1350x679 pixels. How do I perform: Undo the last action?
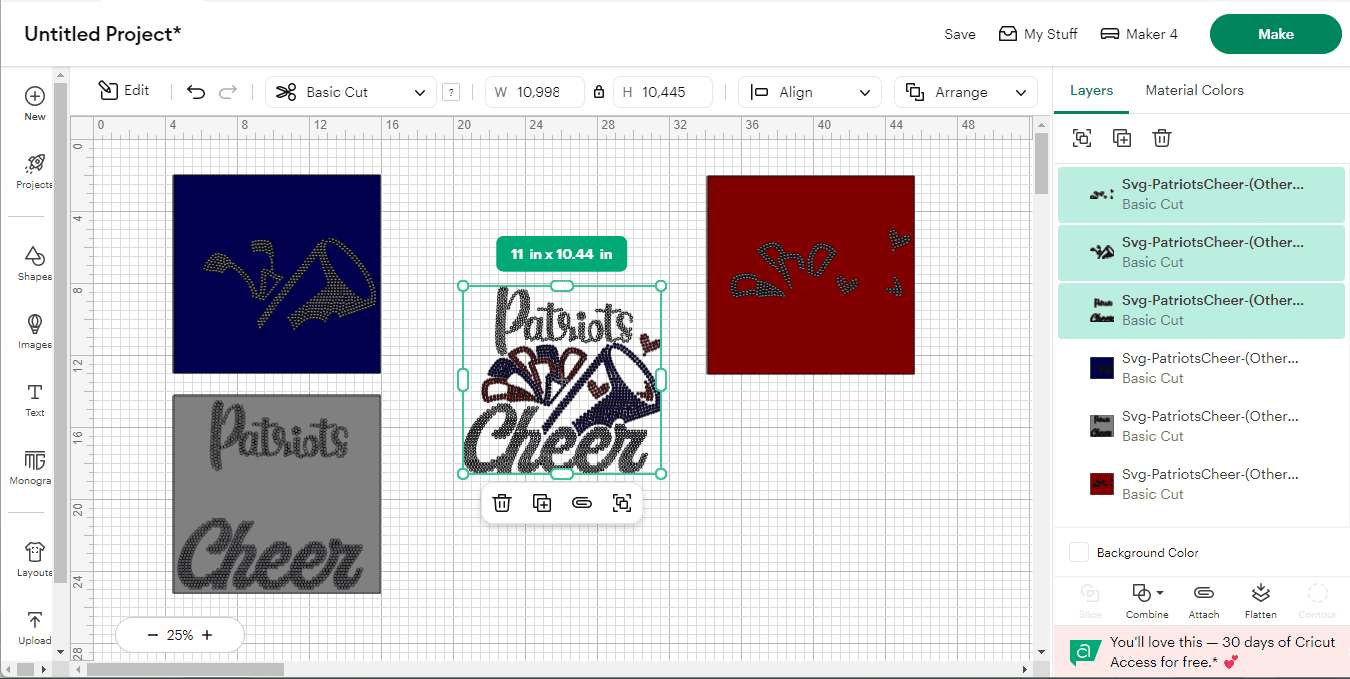pos(196,92)
